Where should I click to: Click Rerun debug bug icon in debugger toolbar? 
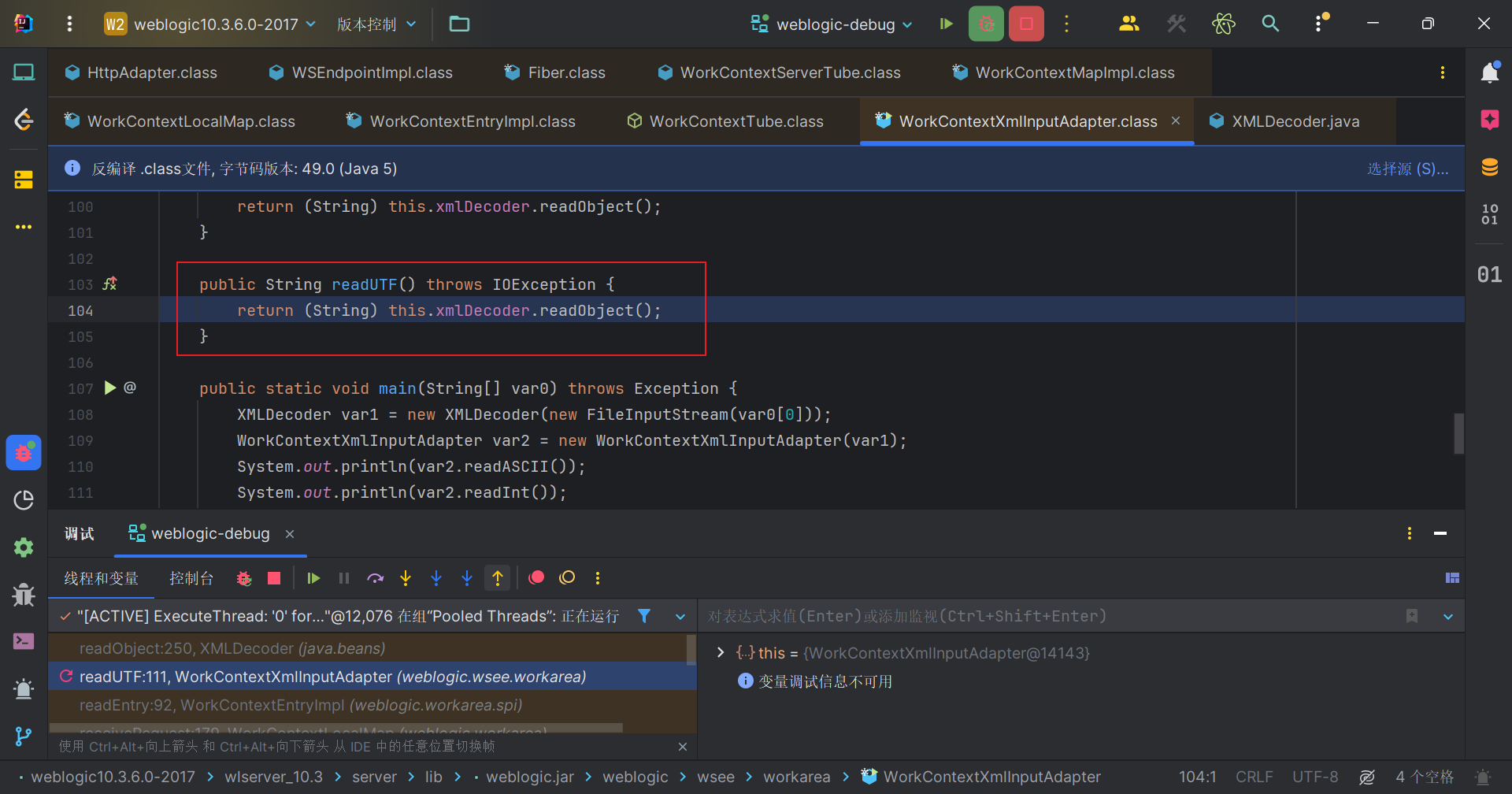point(244,578)
